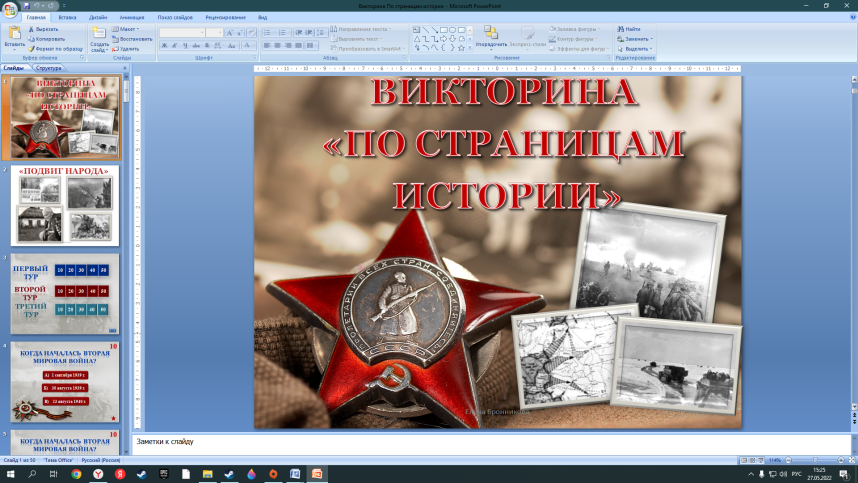Screen dimensions: 858x483
Task: Toggle align text right
Action: coord(288,45)
